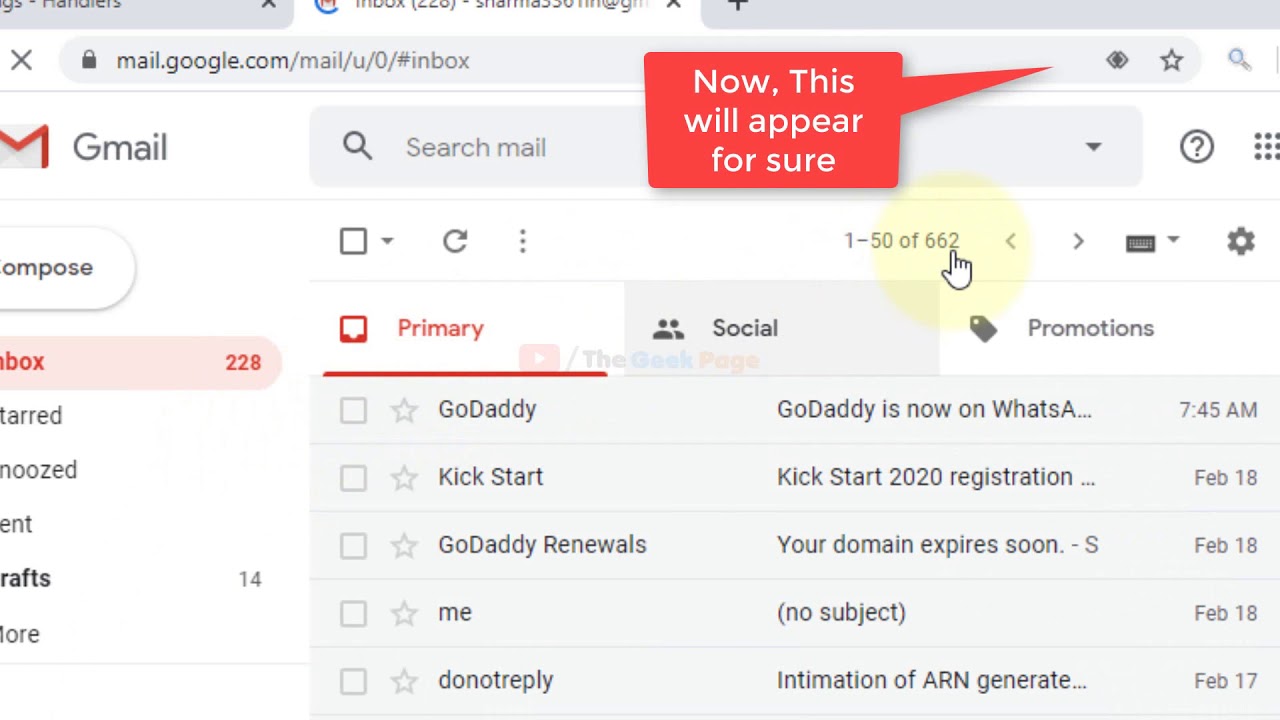
Task: Click into the Search mail field
Action: 520,147
